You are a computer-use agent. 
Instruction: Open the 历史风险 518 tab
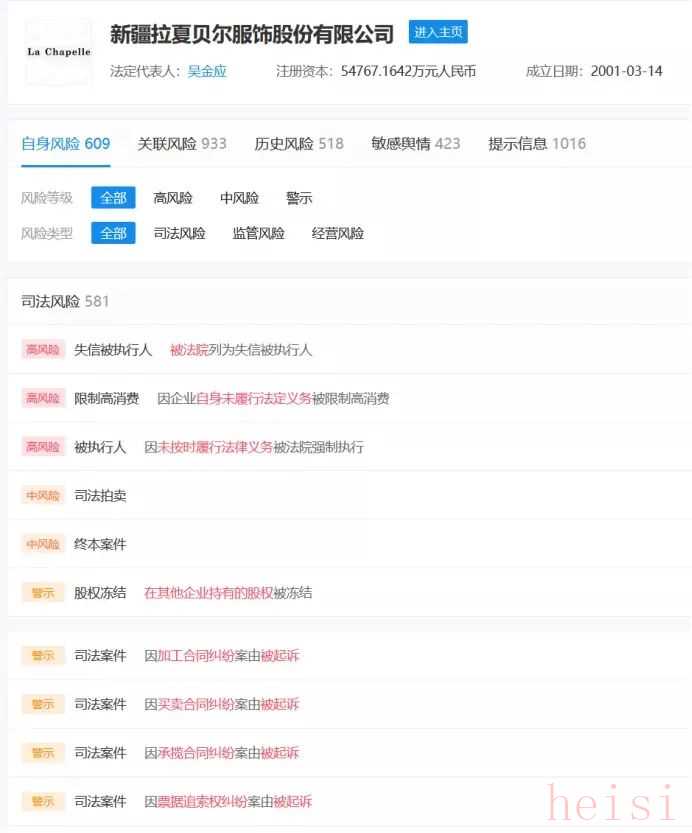tap(299, 144)
